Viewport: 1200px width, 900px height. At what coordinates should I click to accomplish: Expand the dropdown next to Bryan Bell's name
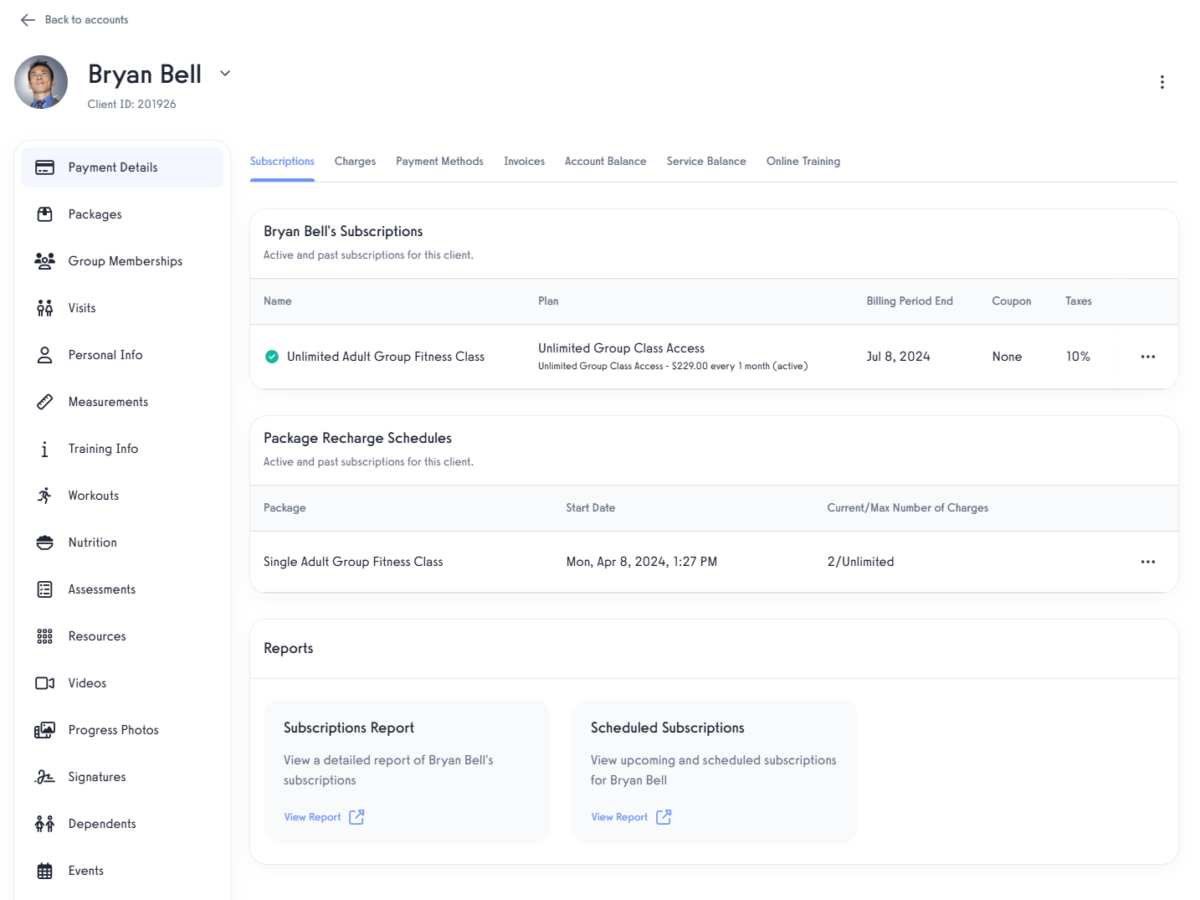[x=225, y=73]
